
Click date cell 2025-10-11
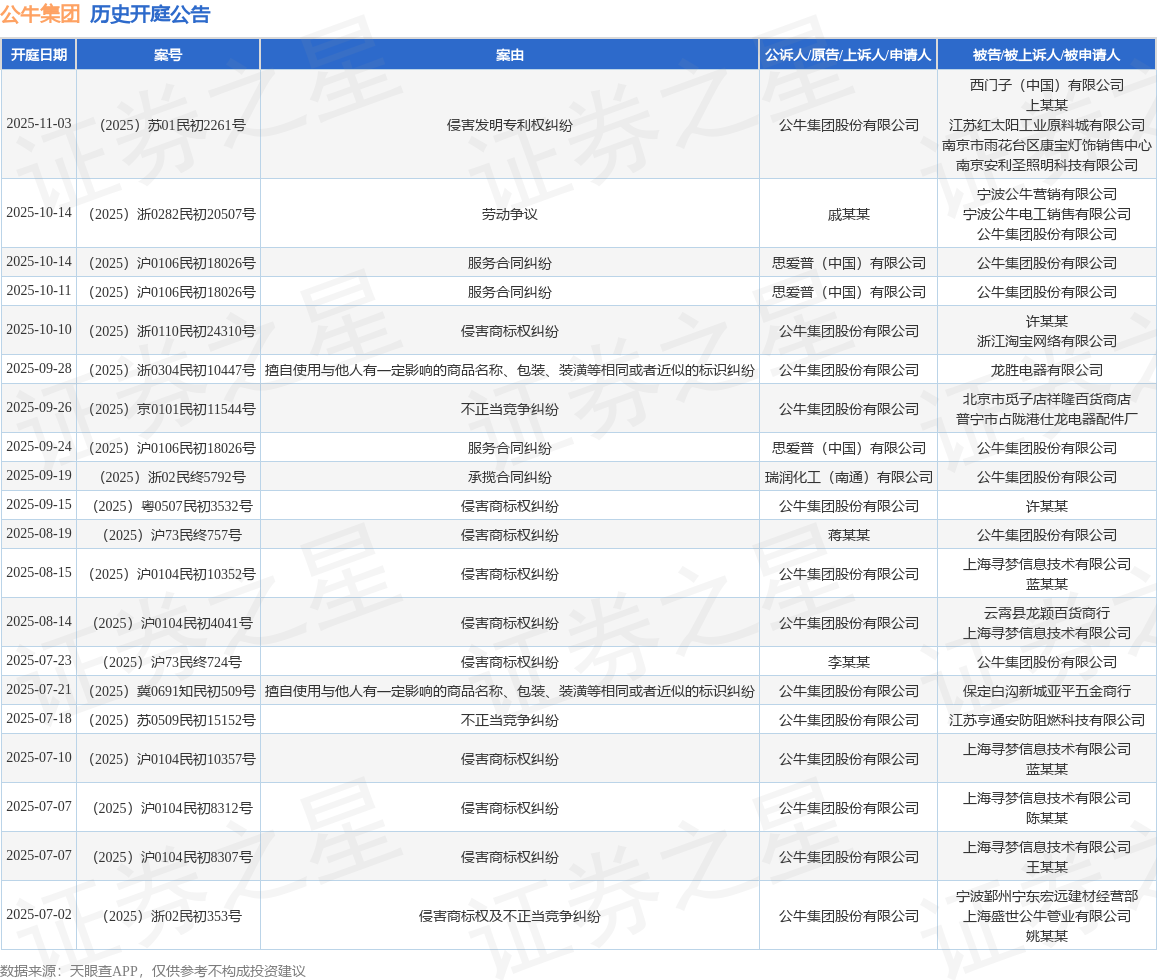(39, 291)
